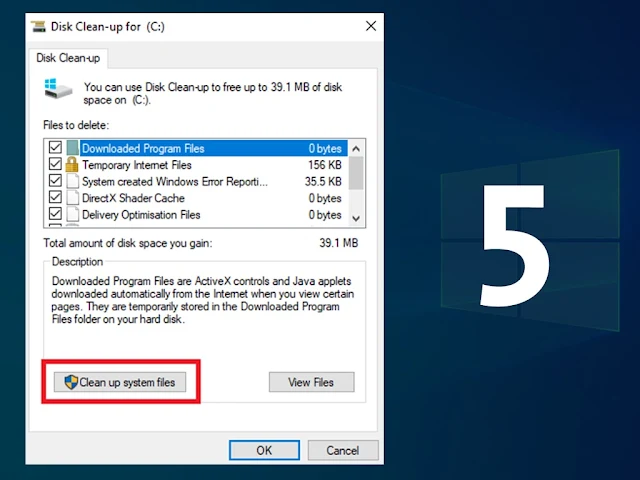The width and height of the screenshot is (640, 480).
Task: Click the file list scroll up arrow
Action: click(x=356, y=149)
